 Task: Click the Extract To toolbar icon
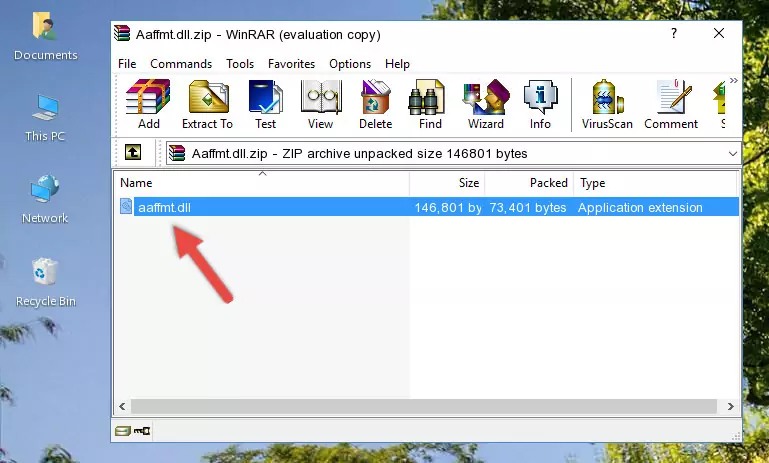[x=207, y=104]
